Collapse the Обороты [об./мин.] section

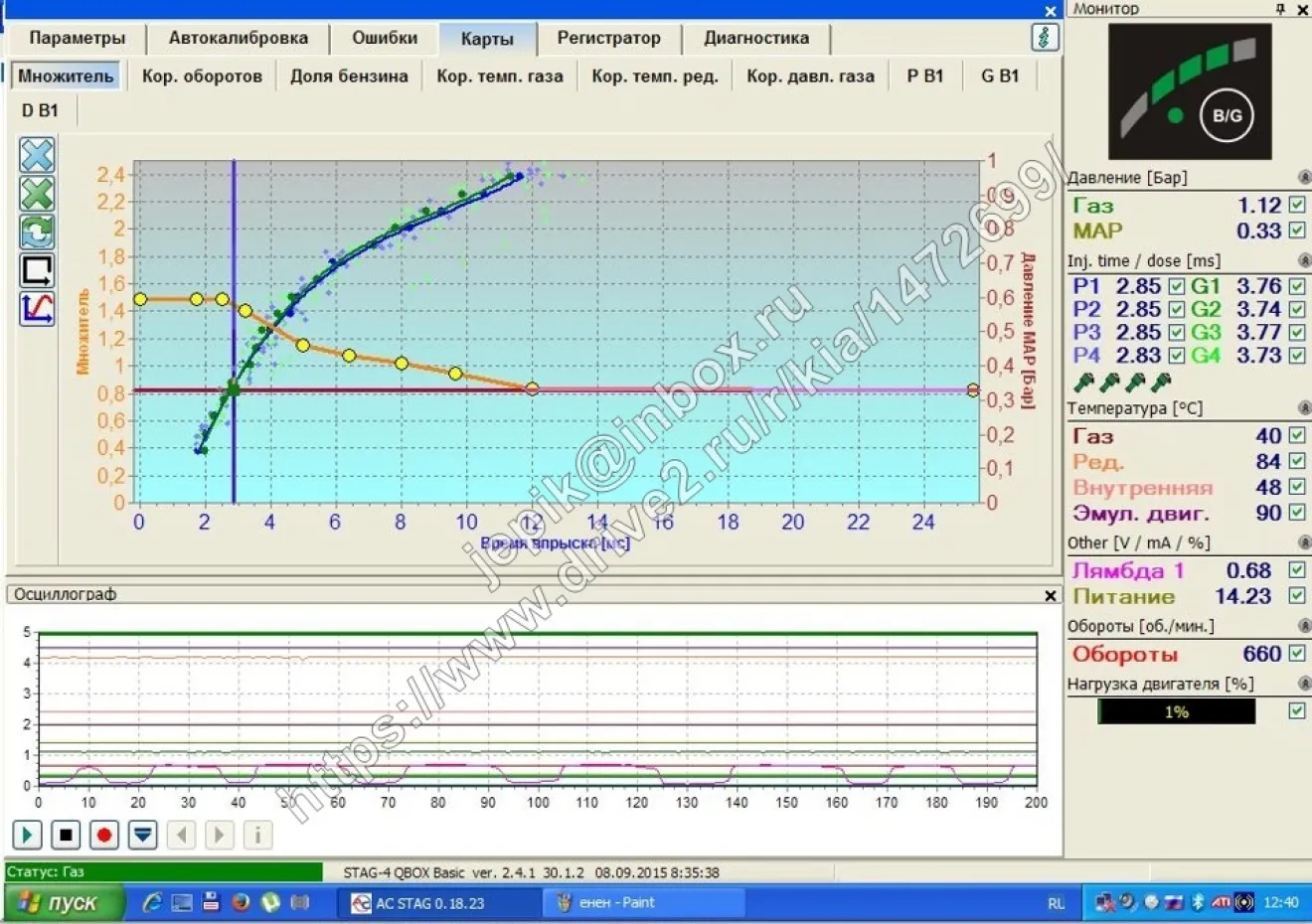pyautogui.click(x=1304, y=626)
